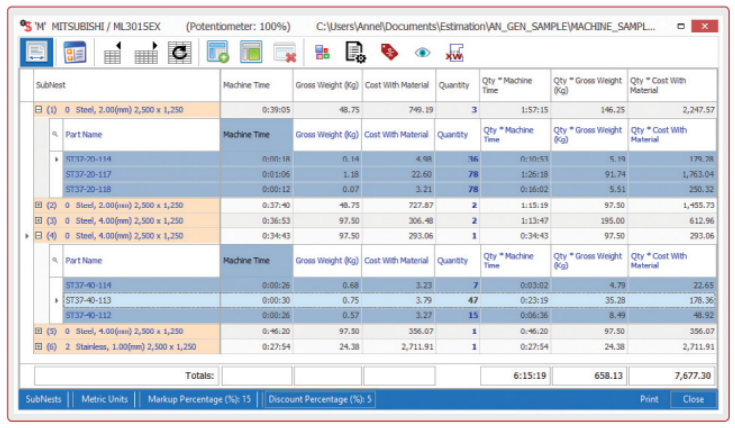Export using the XW file icon
This screenshot has width=735, height=428.
(455, 52)
